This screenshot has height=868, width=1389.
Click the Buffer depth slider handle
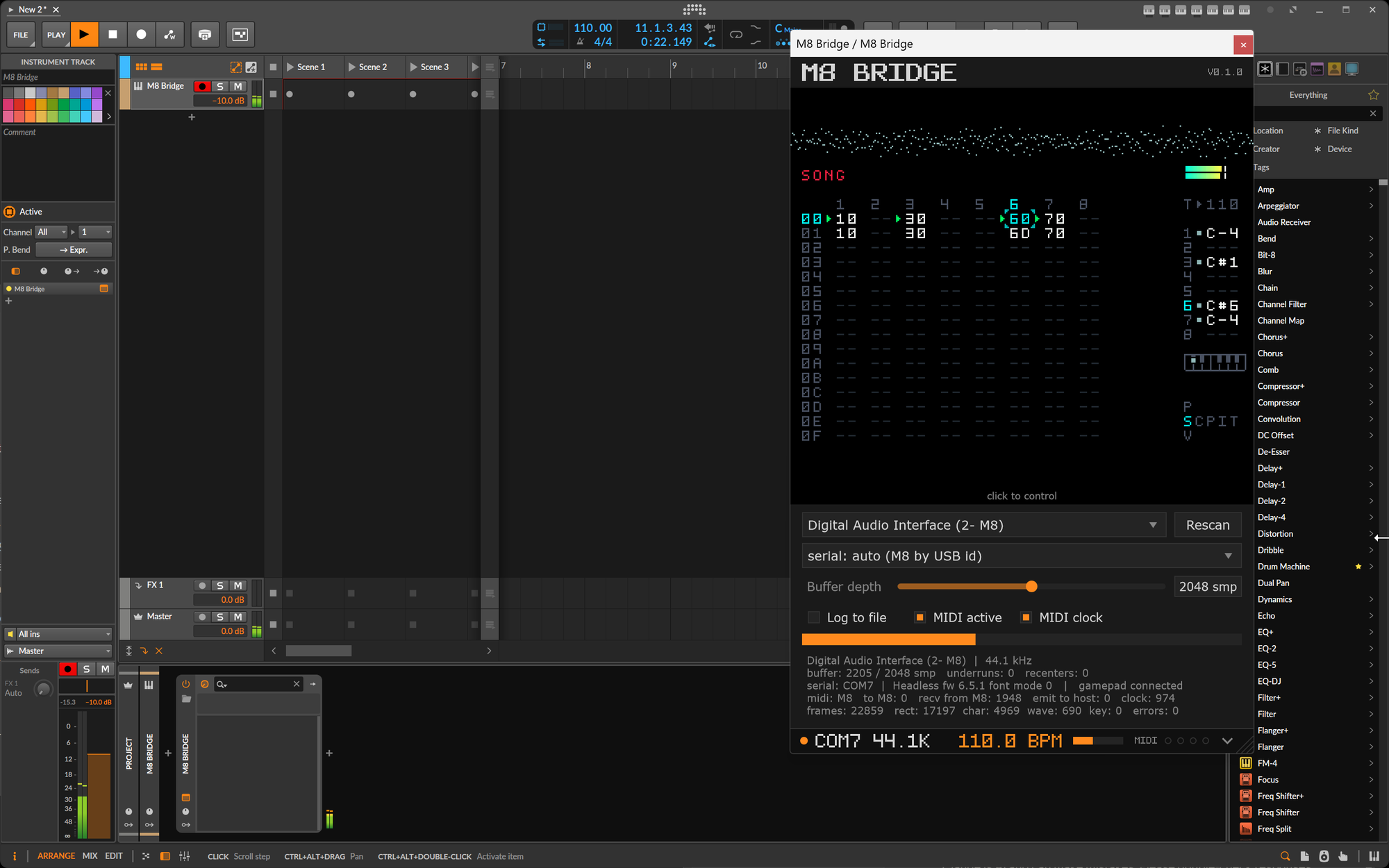click(x=1031, y=587)
